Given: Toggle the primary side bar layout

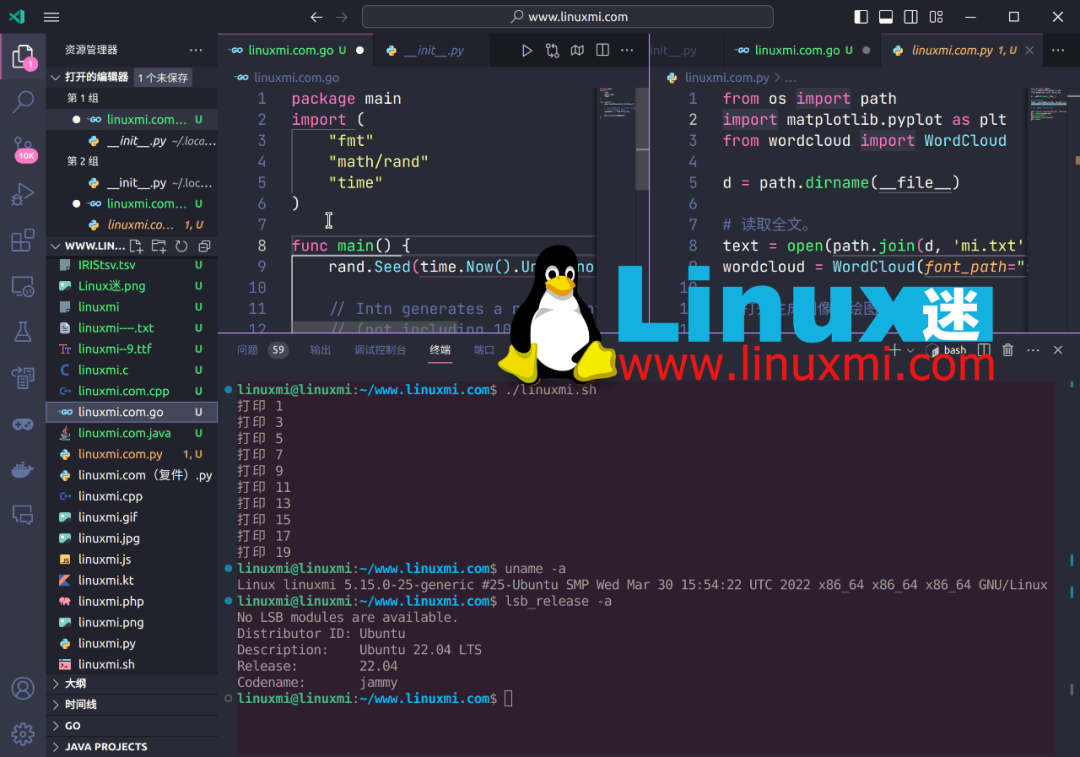Looking at the screenshot, I should click(x=861, y=17).
